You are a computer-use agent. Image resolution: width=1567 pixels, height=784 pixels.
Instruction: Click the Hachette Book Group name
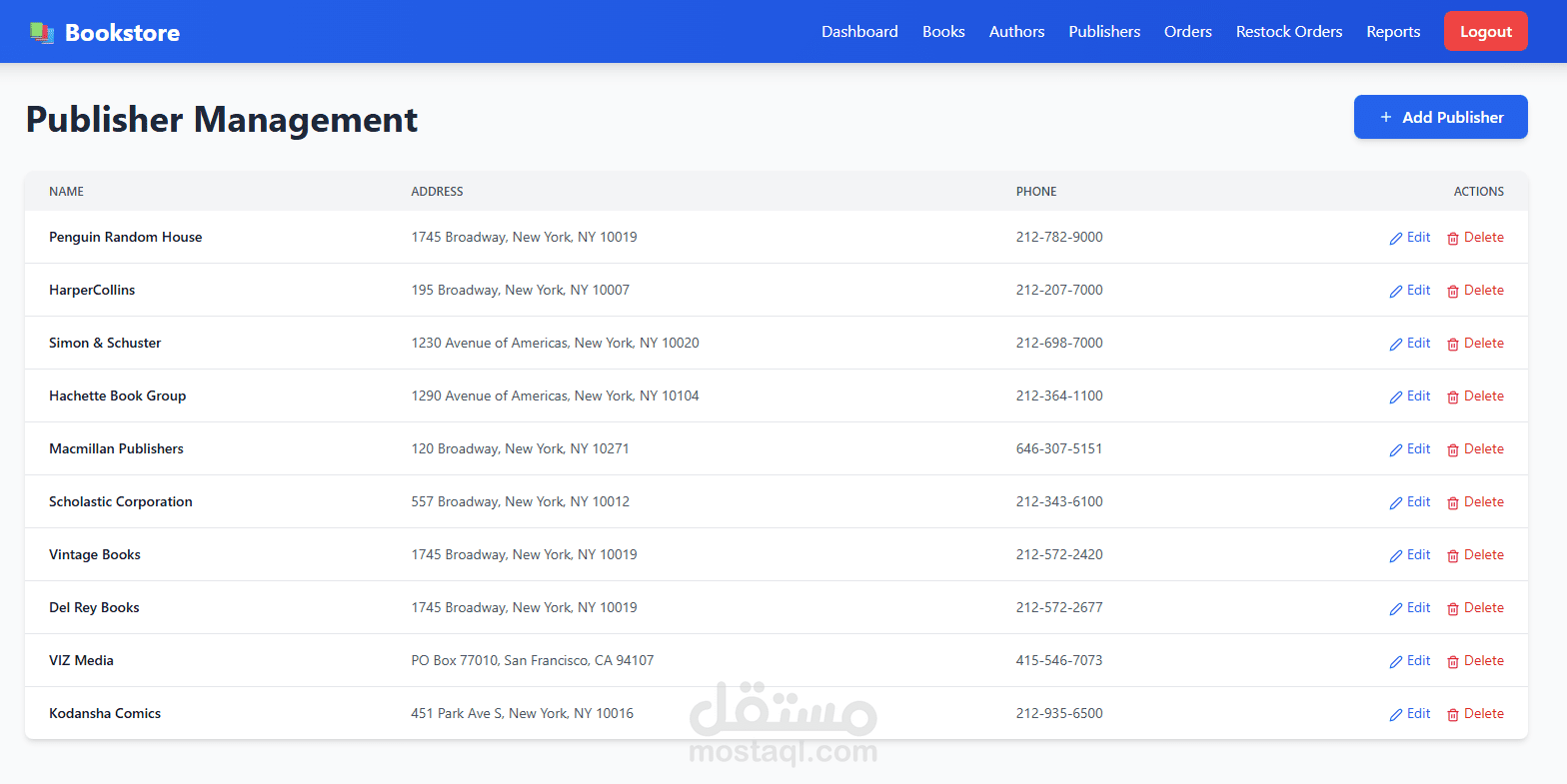(117, 395)
